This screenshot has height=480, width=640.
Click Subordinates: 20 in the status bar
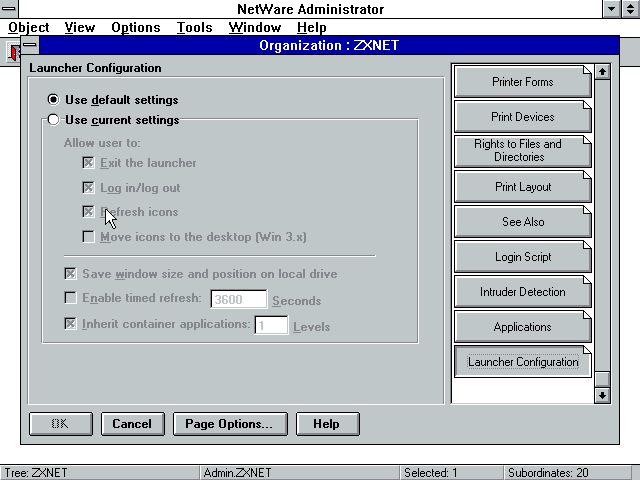click(x=548, y=473)
